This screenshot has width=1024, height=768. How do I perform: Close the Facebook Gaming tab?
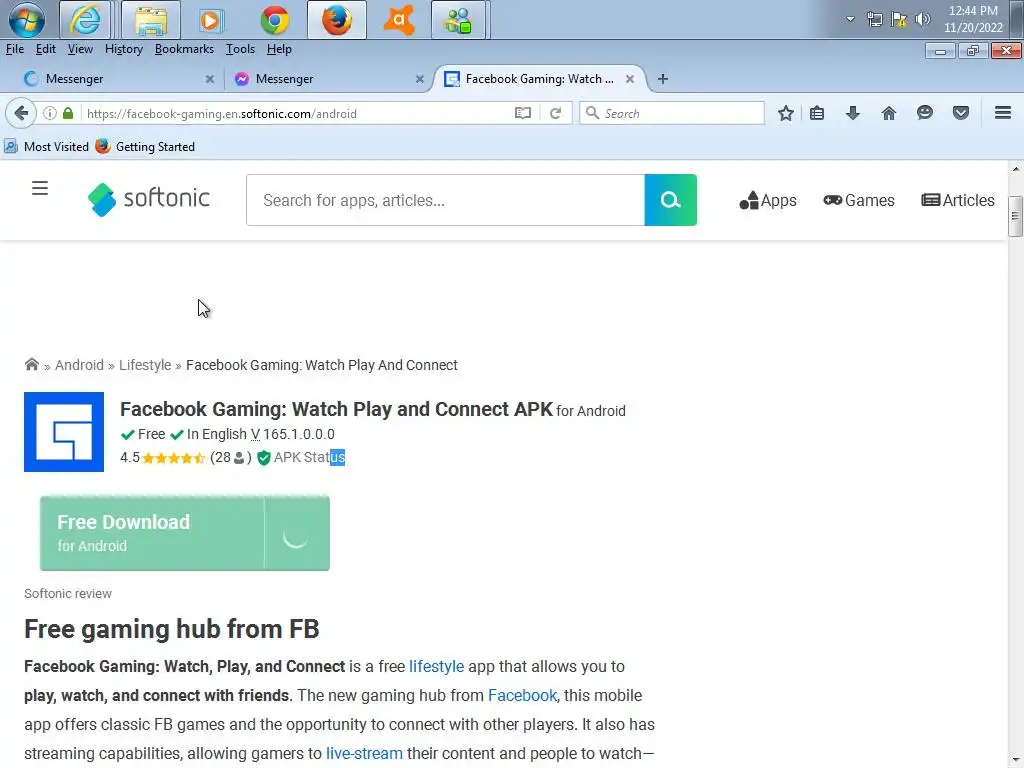[x=630, y=79]
